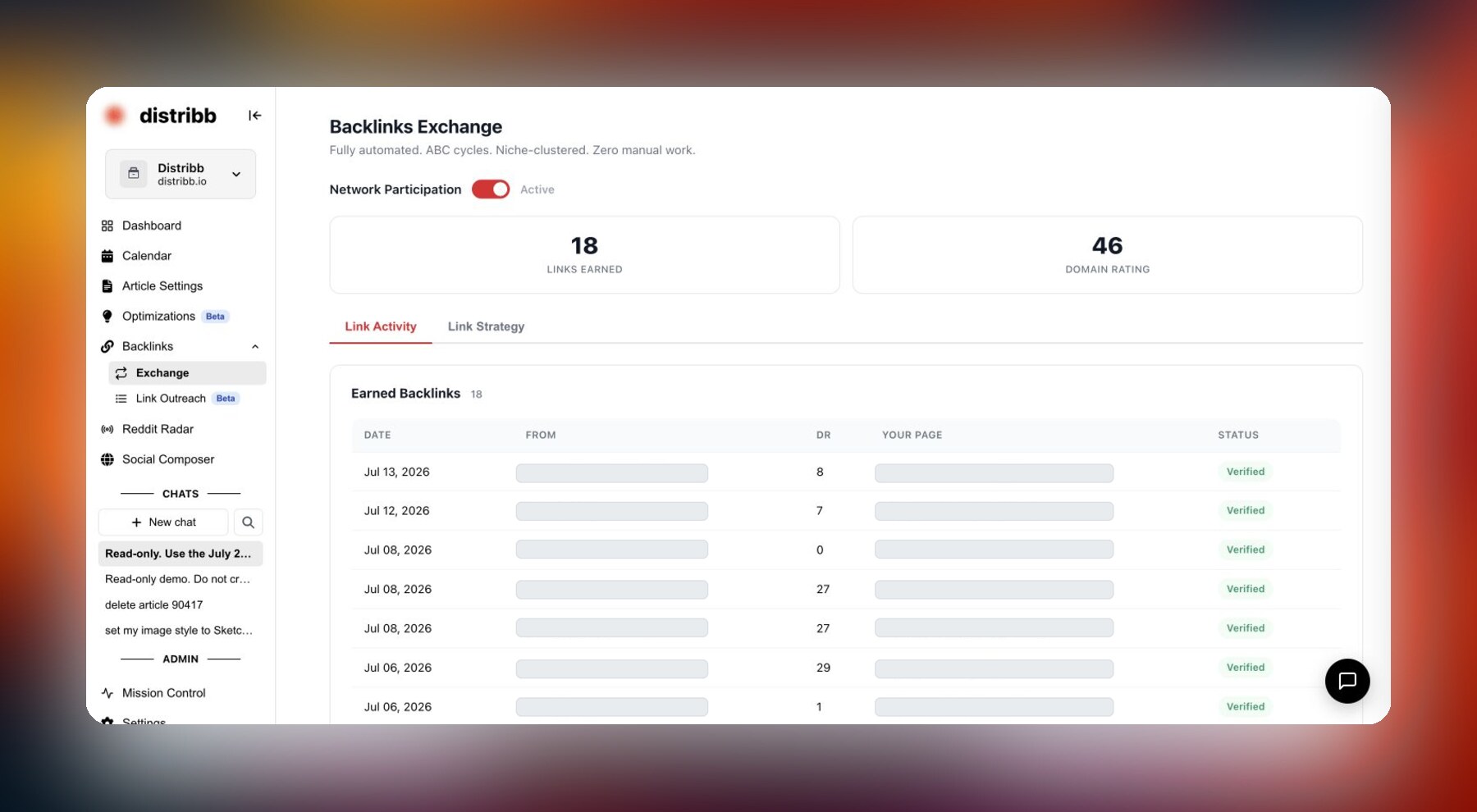Click the chat search magnifier icon
Viewport: 1477px width, 812px height.
248,522
